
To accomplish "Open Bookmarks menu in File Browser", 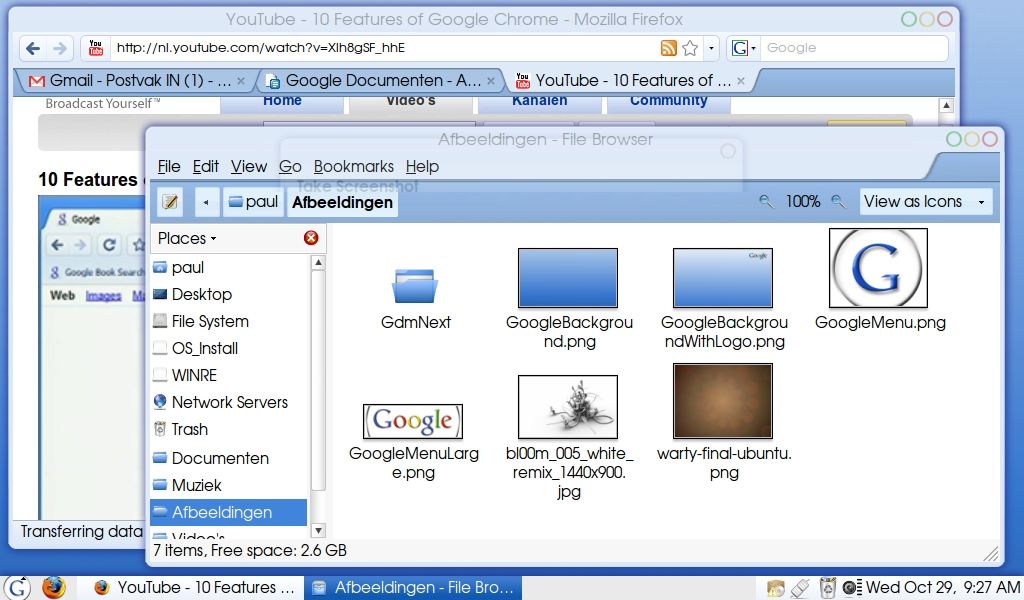I will click(353, 166).
